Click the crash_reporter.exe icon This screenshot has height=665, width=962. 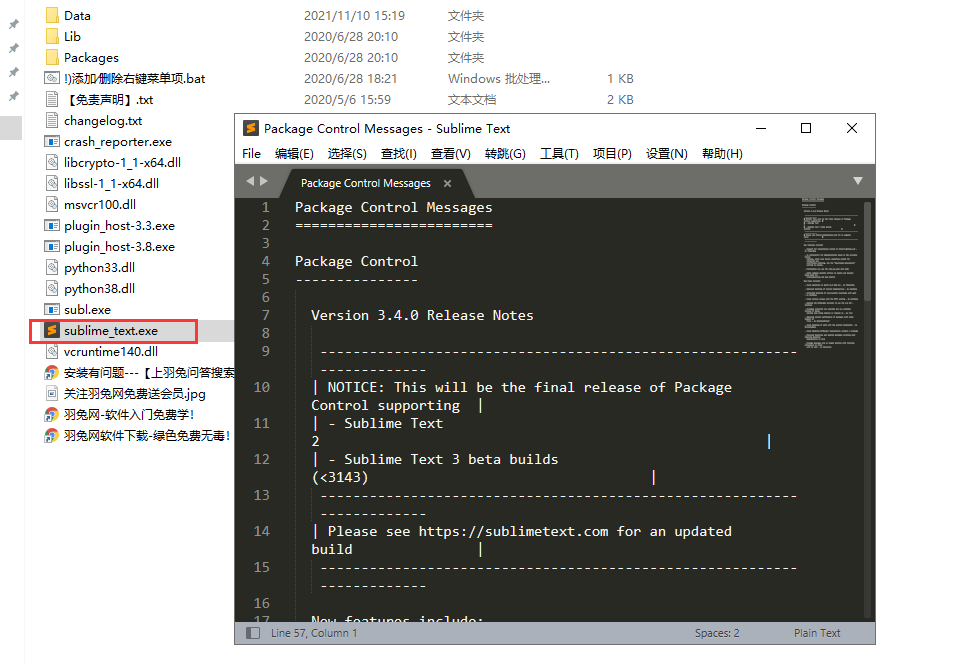click(x=52, y=141)
